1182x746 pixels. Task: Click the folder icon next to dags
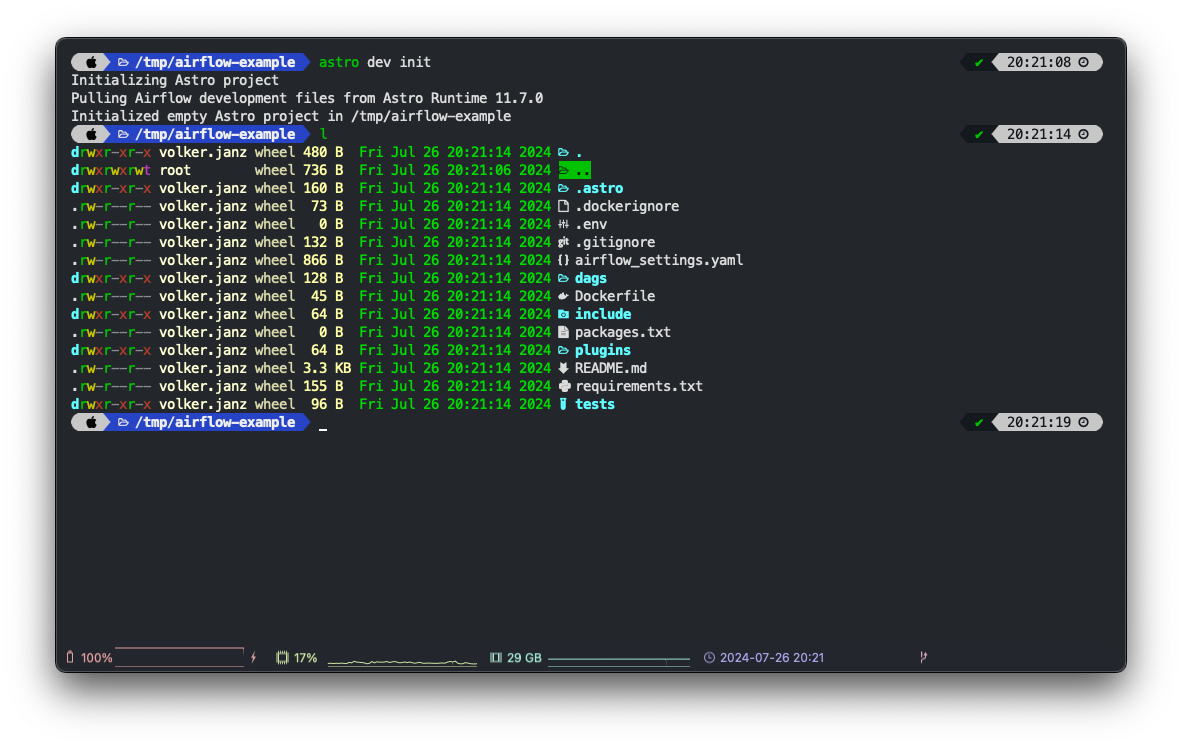coord(564,278)
